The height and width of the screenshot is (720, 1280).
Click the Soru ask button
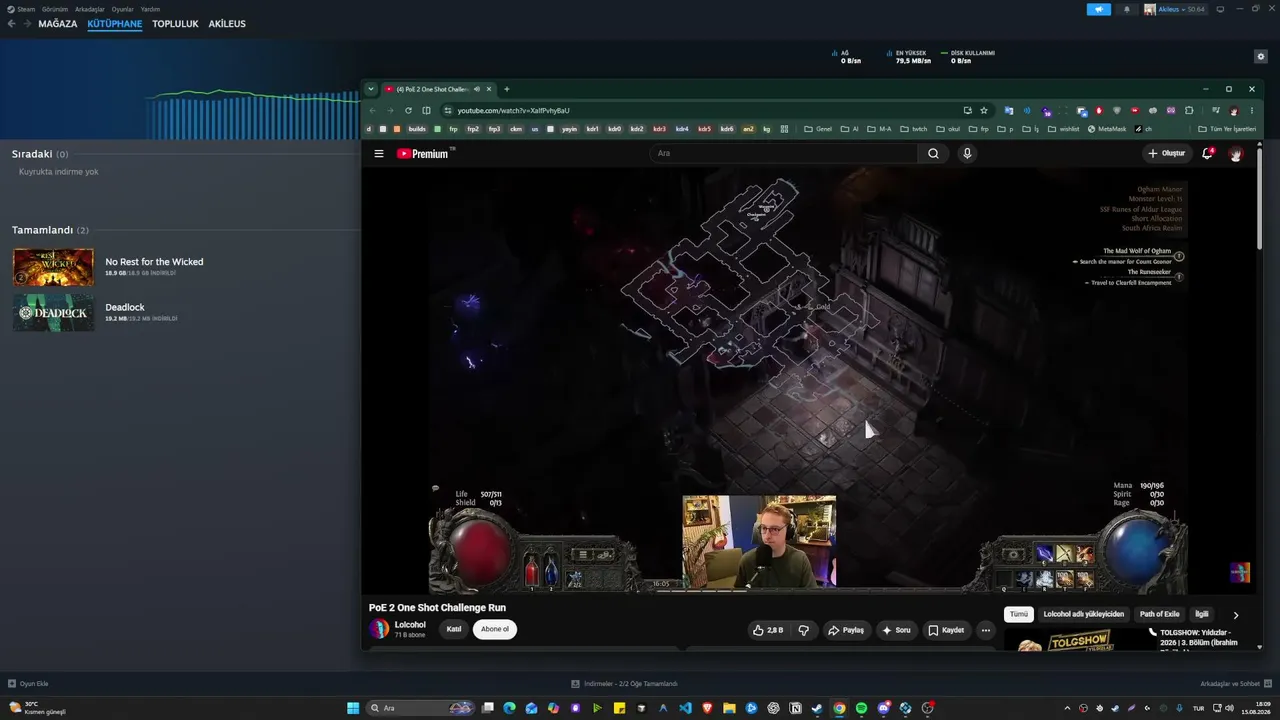pyautogui.click(x=896, y=630)
